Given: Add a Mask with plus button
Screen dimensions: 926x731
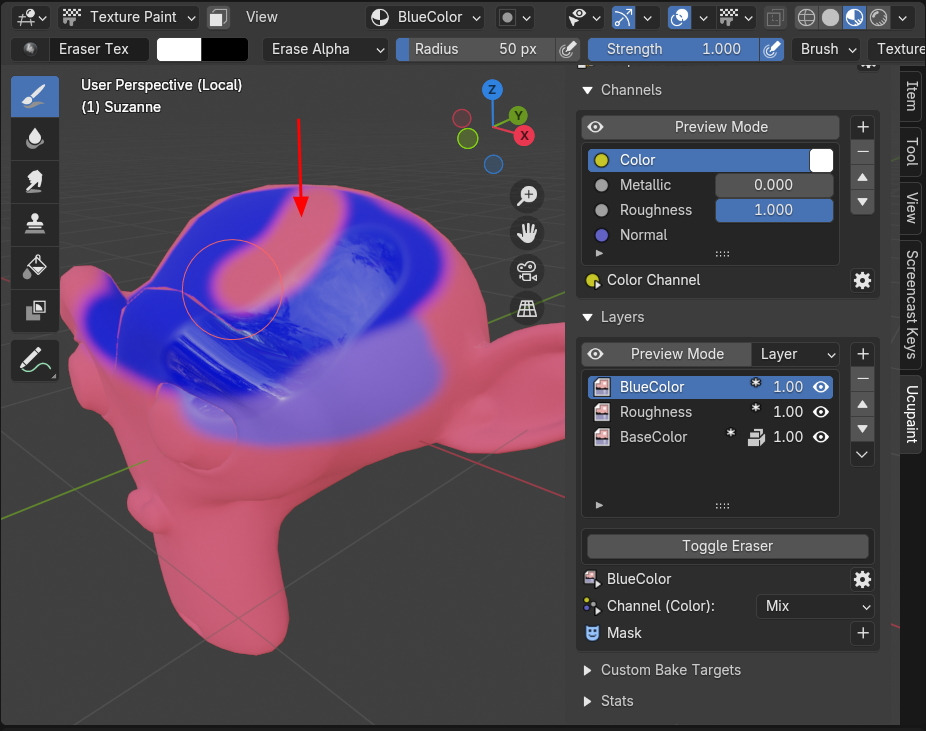Looking at the screenshot, I should 862,633.
